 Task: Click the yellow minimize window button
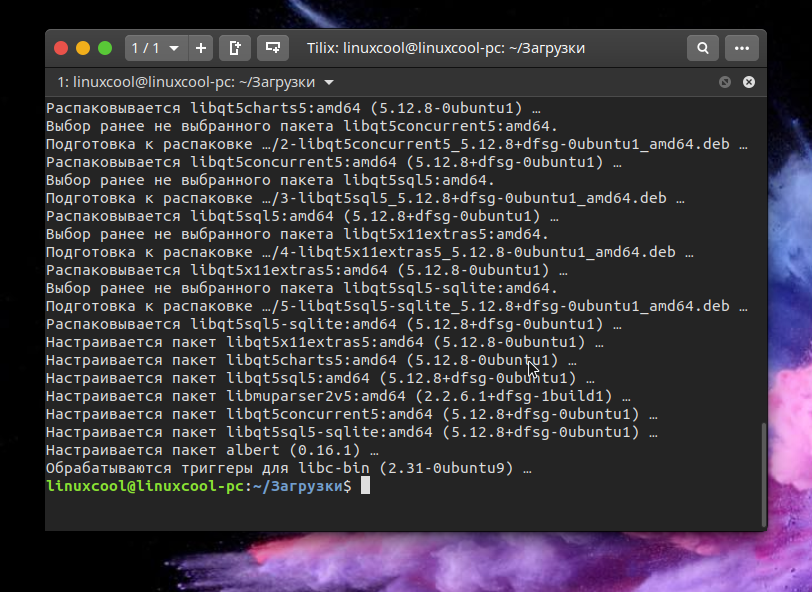point(83,48)
